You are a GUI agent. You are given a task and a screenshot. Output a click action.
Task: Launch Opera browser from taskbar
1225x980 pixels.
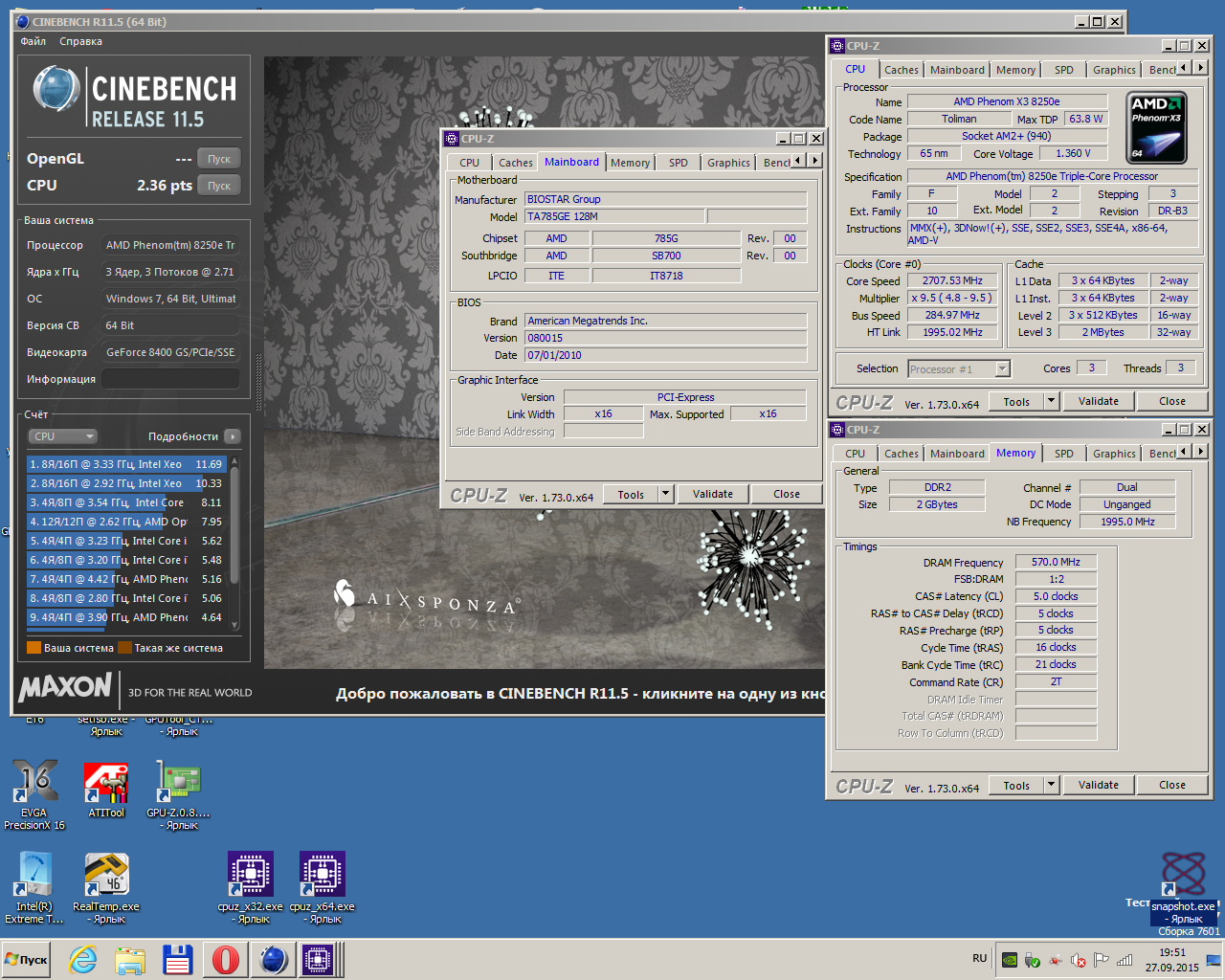(226, 960)
